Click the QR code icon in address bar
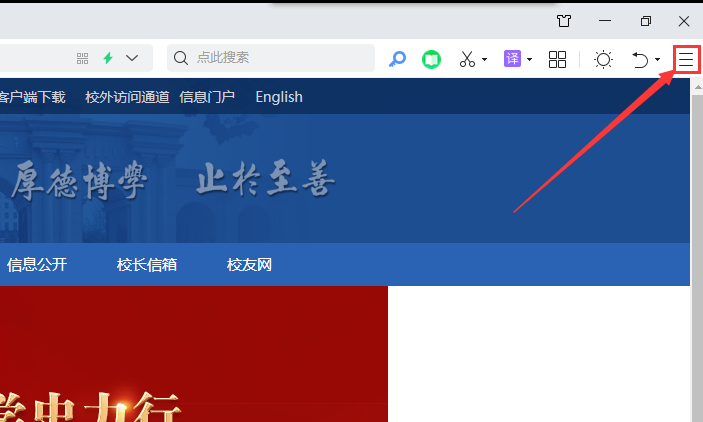703x422 pixels. click(x=83, y=59)
